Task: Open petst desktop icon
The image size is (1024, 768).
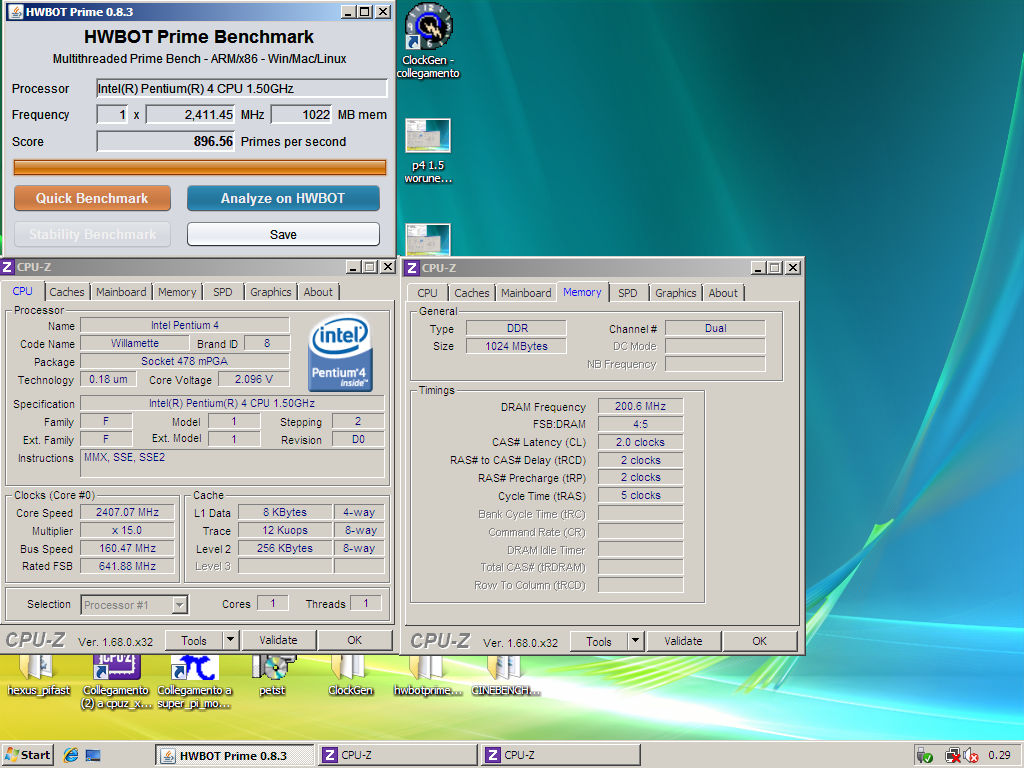Action: coord(272,675)
